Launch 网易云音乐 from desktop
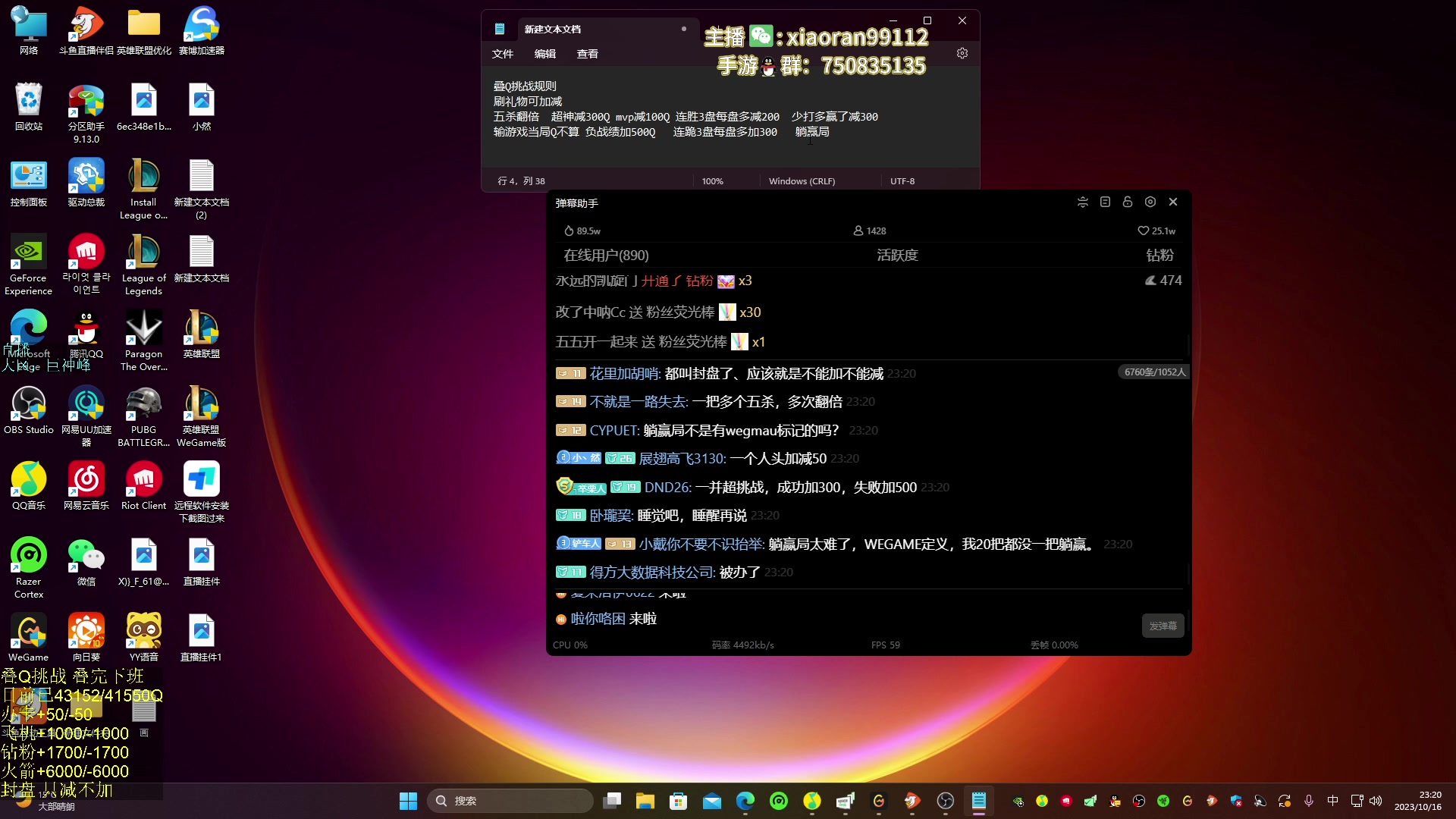Image resolution: width=1456 pixels, height=819 pixels. pyautogui.click(x=86, y=485)
